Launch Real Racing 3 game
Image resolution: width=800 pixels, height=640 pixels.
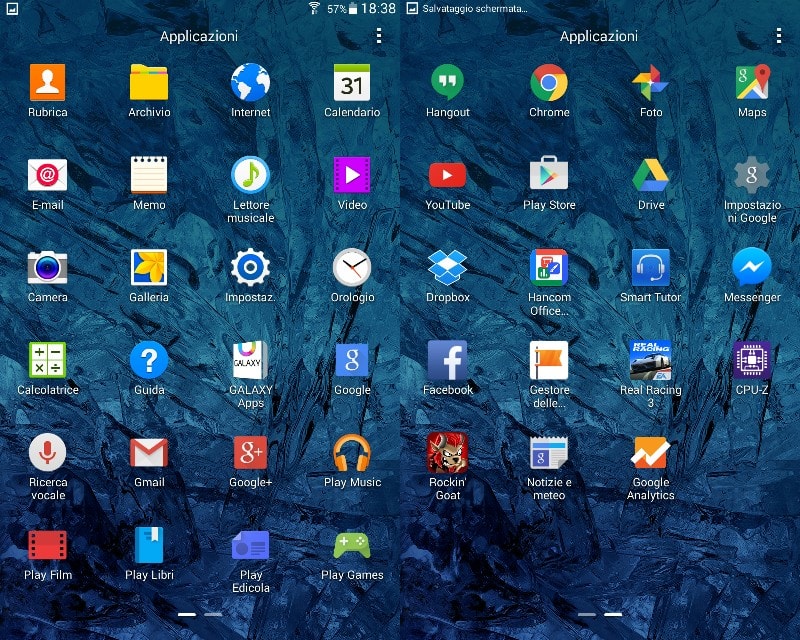650,360
